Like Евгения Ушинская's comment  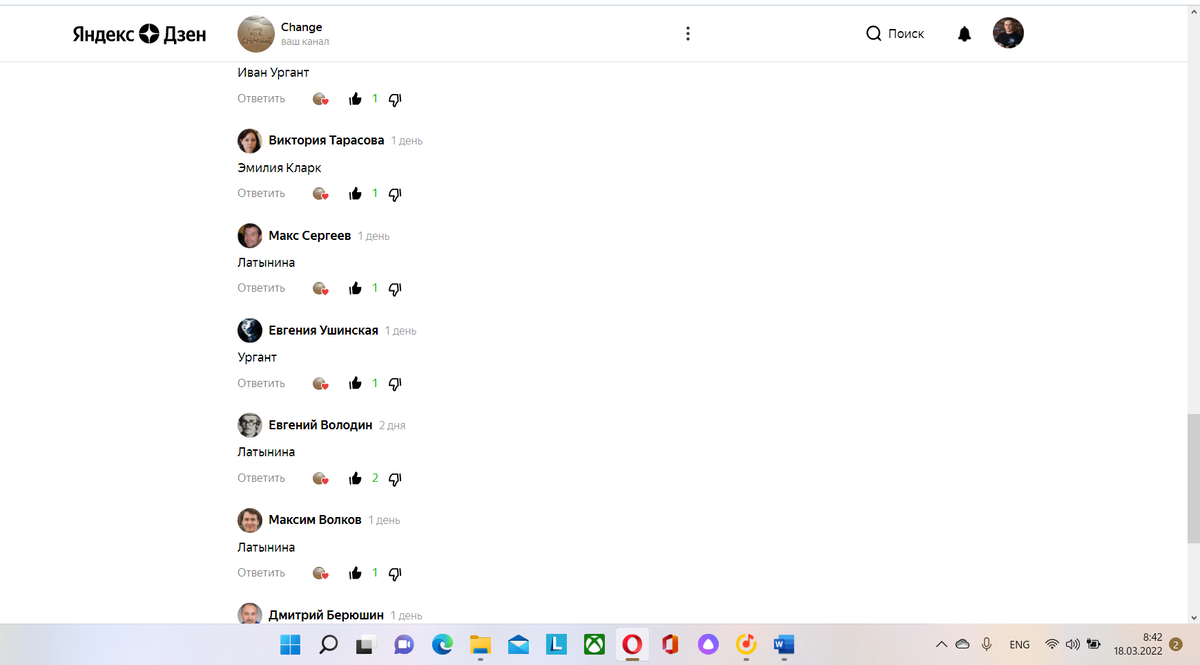point(355,383)
